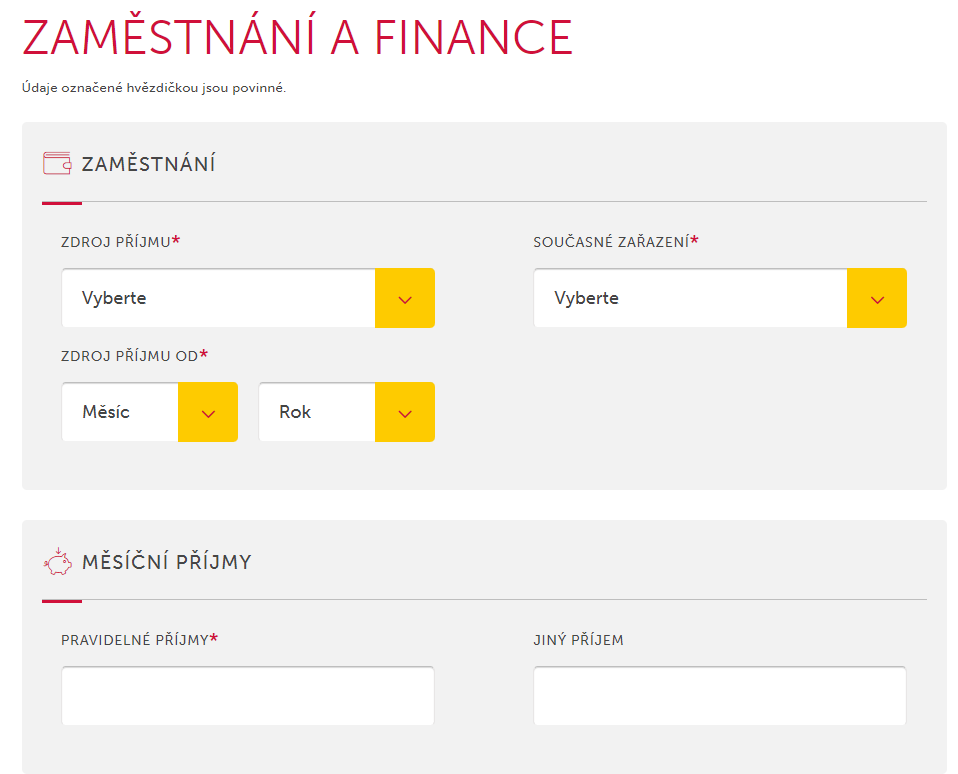
Task: Open the Zdroj příjmu dropdown showing Vyberte
Action: click(220, 297)
